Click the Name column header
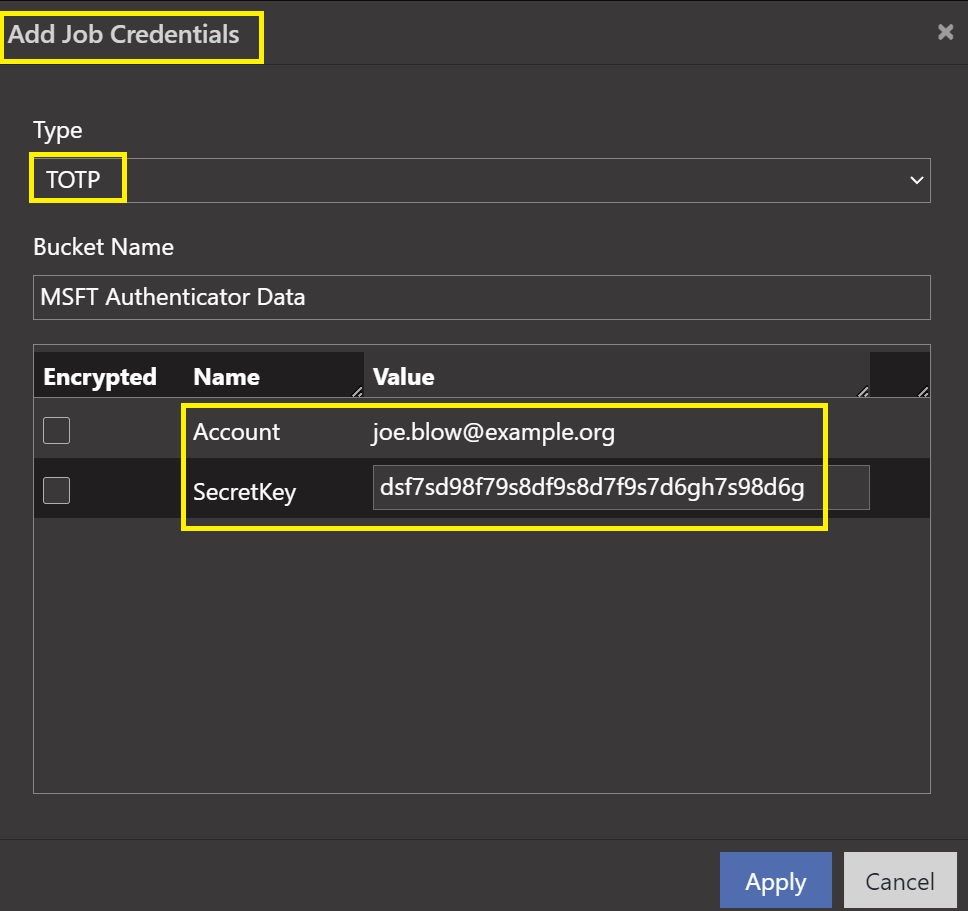Viewport: 968px width, 911px height. pos(227,377)
